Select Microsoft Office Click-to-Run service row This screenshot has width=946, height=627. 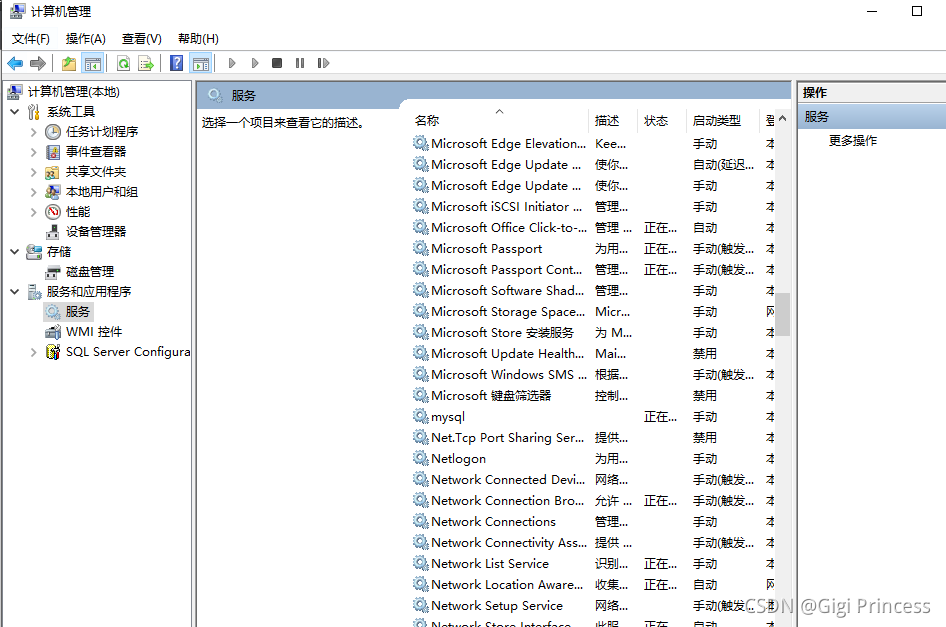594,228
